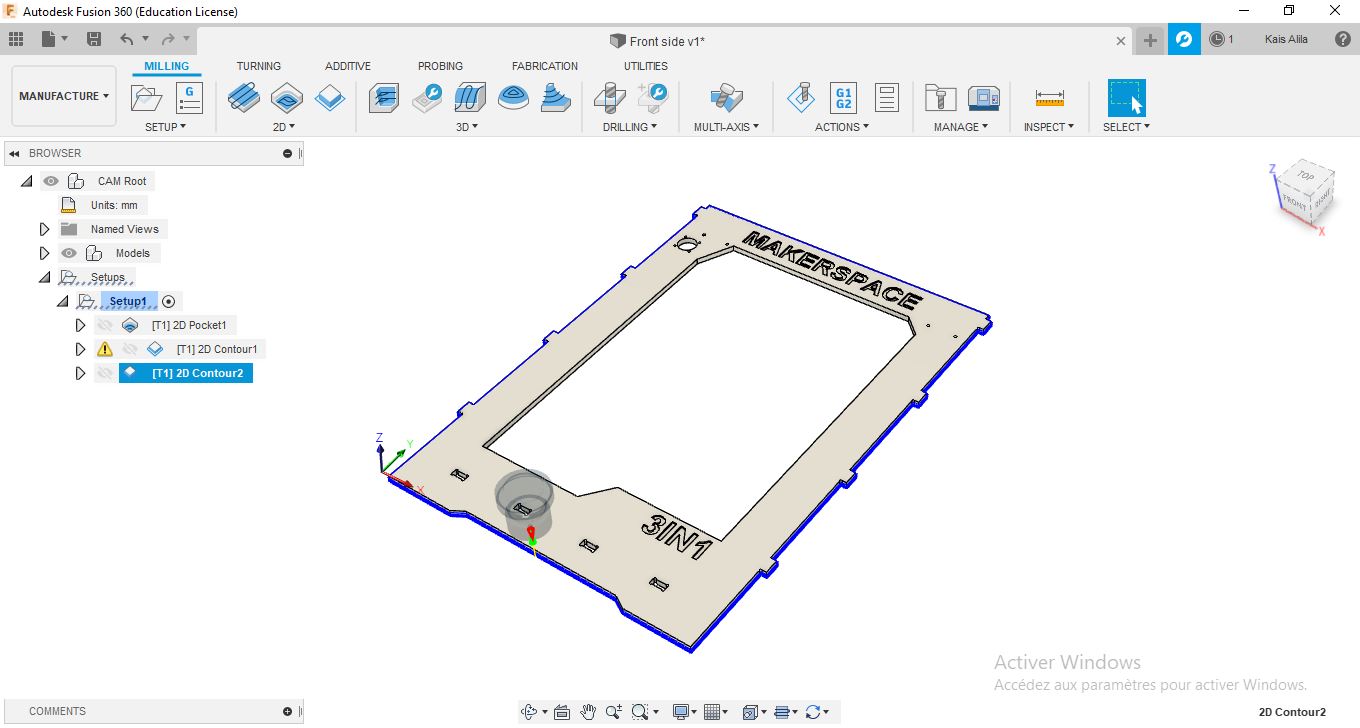The width and height of the screenshot is (1360, 728).
Task: Add a new design tab
Action: (x=1150, y=40)
